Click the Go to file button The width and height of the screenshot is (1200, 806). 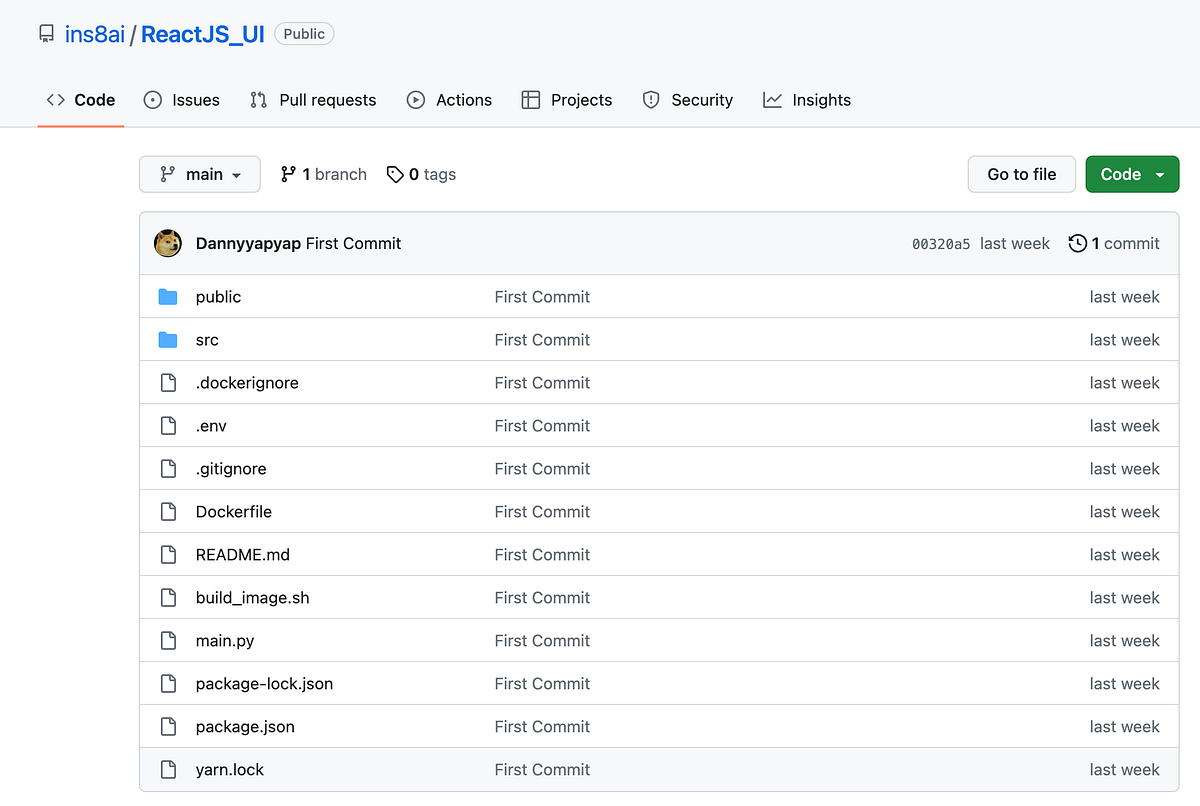pos(1021,173)
